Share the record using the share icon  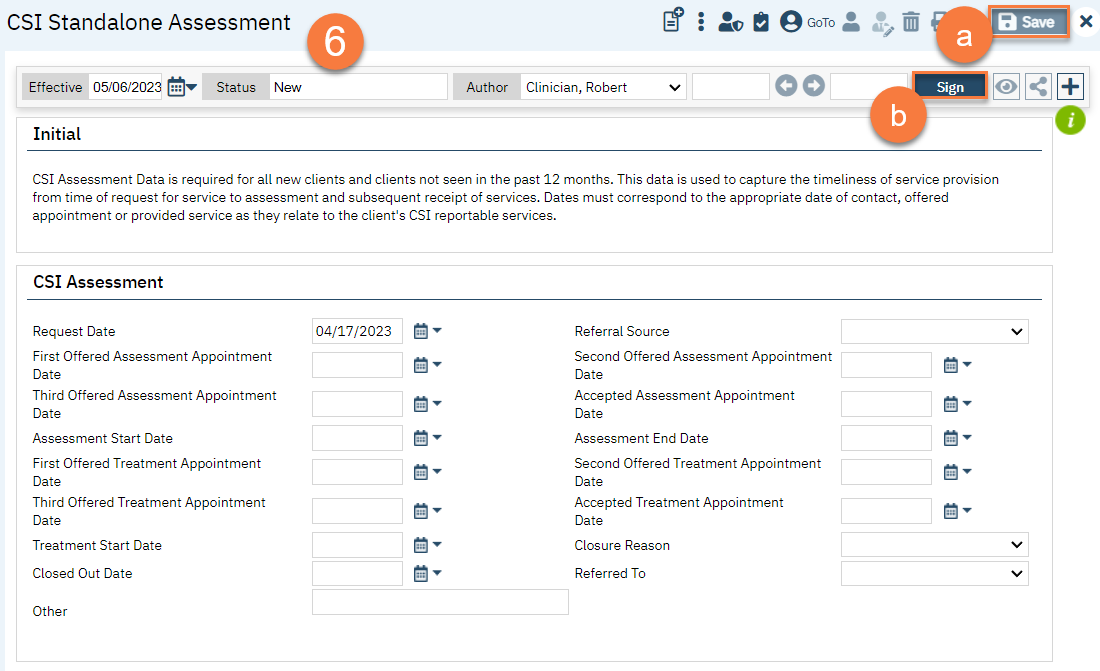click(1038, 86)
